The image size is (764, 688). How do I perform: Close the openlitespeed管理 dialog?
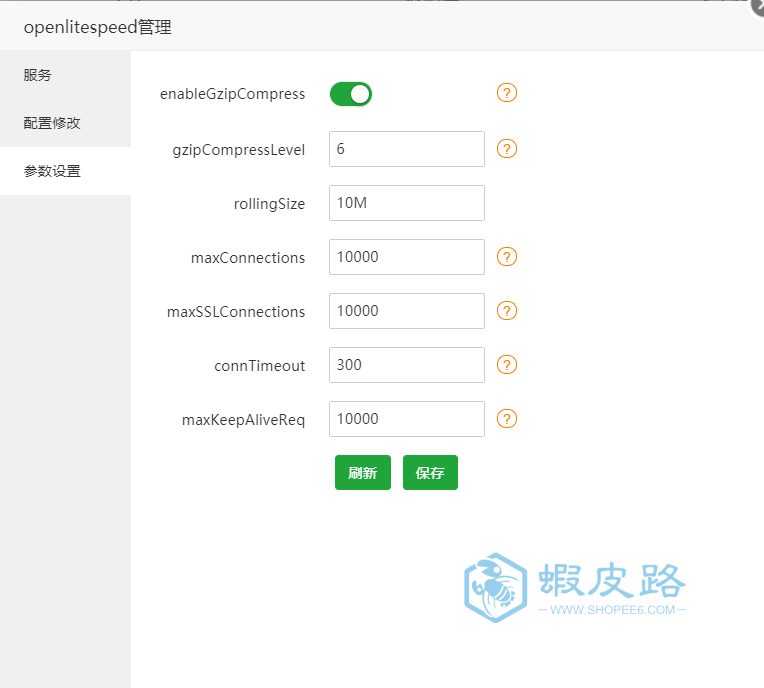click(758, 6)
